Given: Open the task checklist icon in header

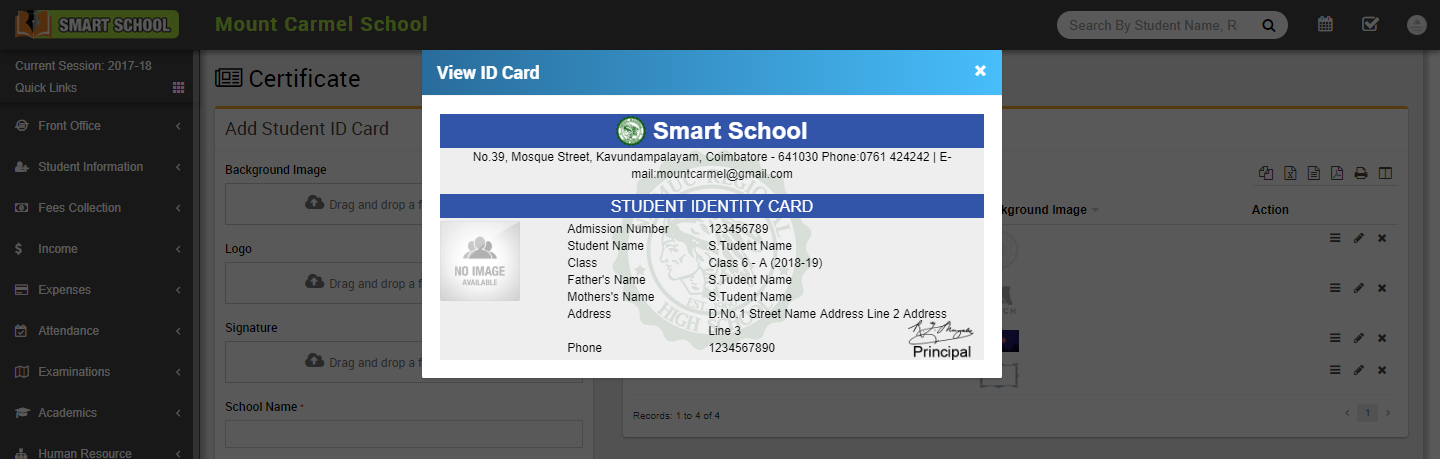Looking at the screenshot, I should click(1370, 25).
